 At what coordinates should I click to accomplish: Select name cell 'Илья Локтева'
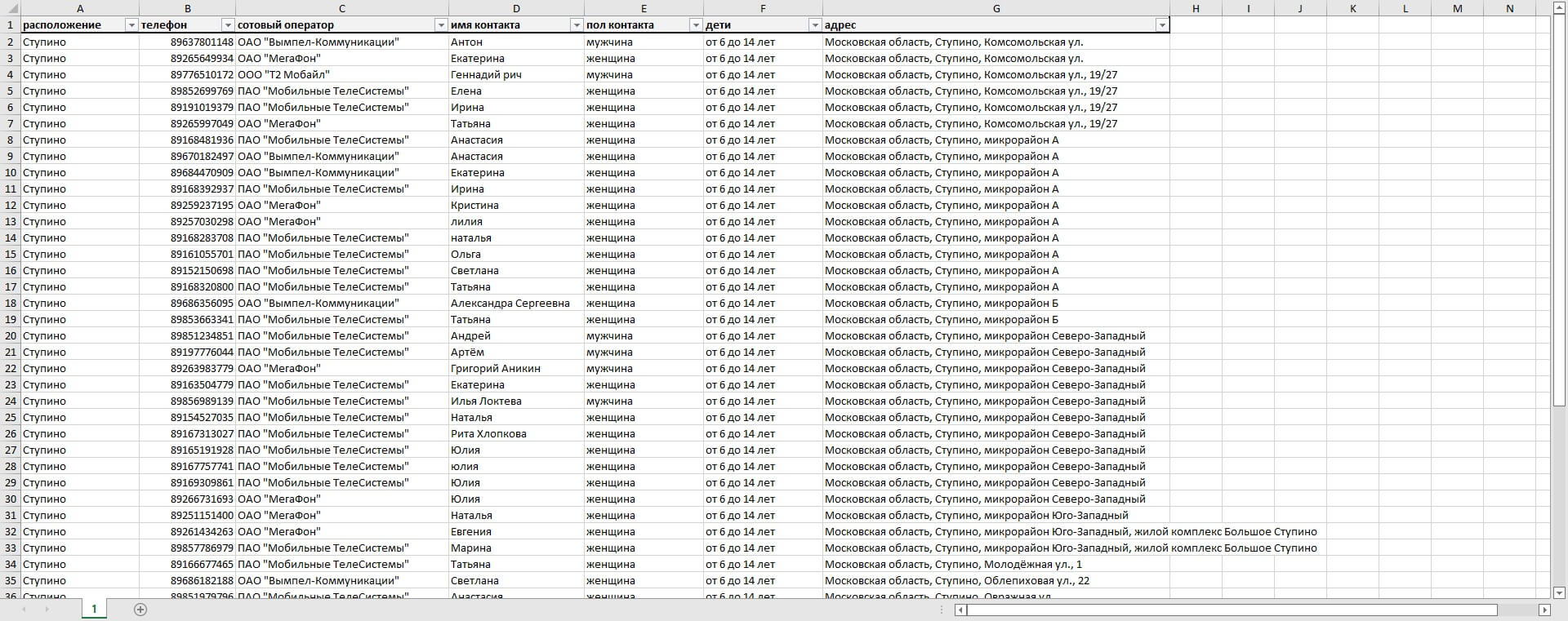[516, 401]
